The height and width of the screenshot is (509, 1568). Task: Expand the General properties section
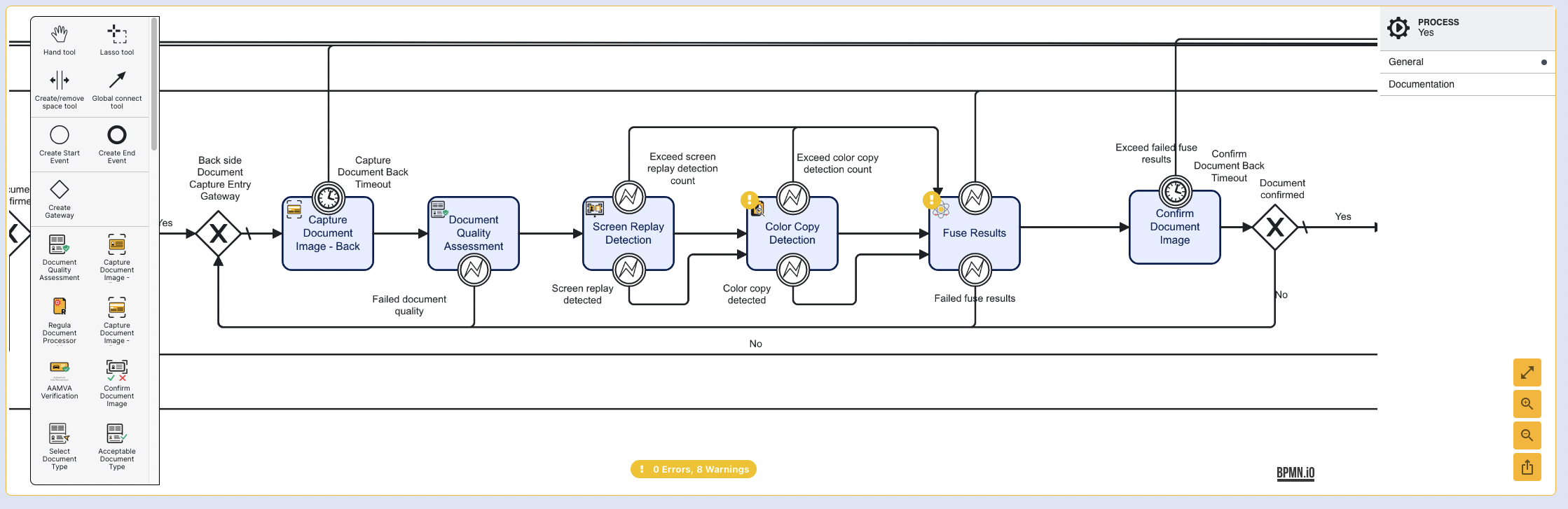(x=1466, y=62)
